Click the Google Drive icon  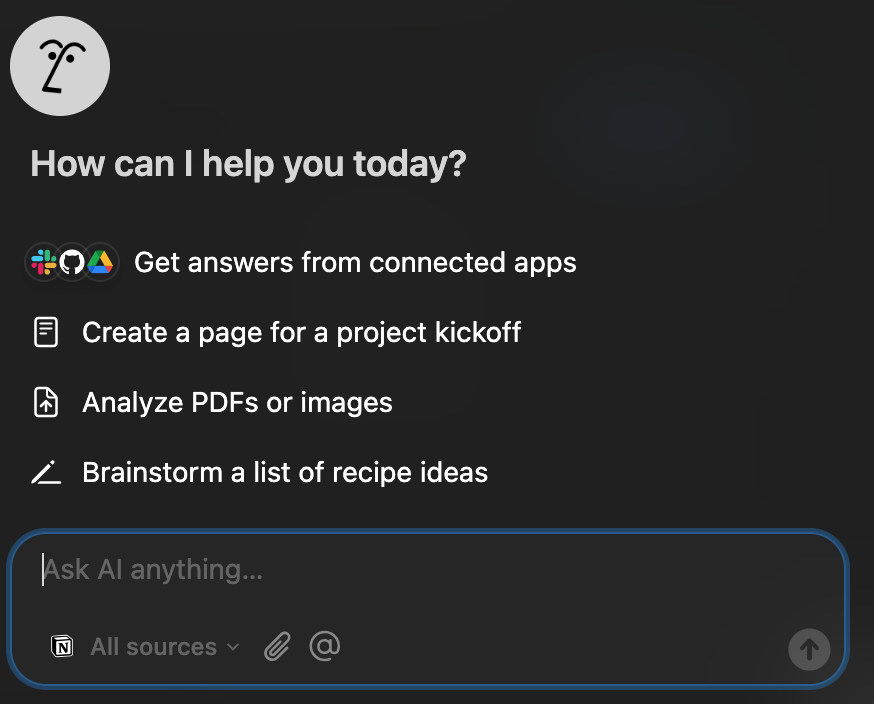[100, 262]
